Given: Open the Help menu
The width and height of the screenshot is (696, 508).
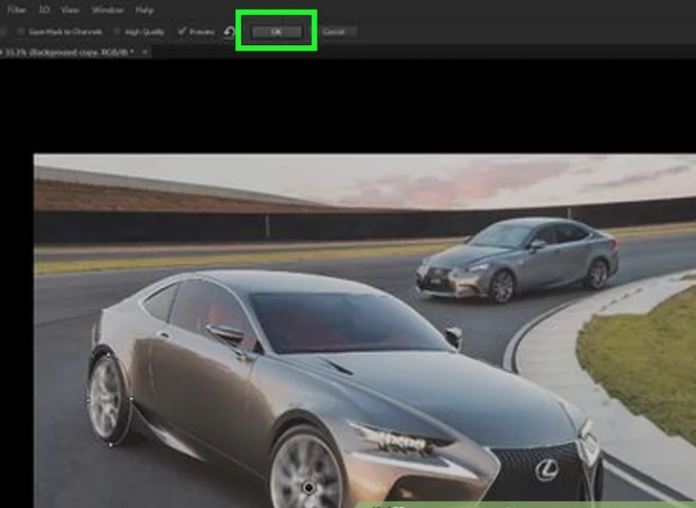Looking at the screenshot, I should coord(145,10).
